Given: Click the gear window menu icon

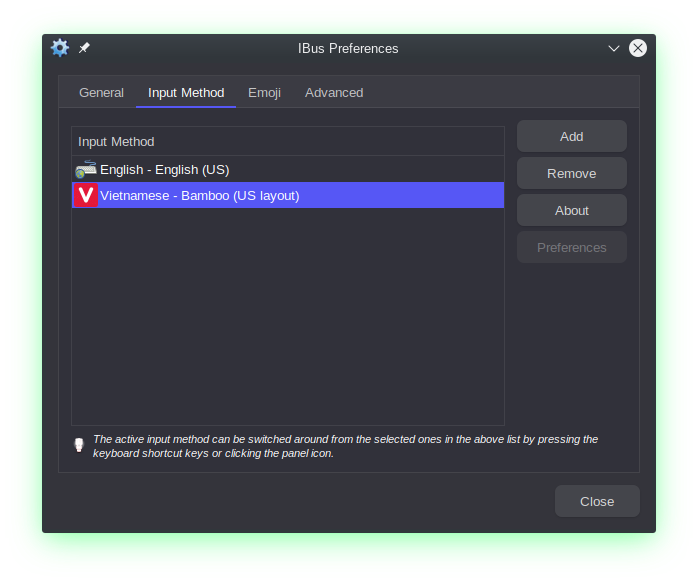Looking at the screenshot, I should 60,48.
